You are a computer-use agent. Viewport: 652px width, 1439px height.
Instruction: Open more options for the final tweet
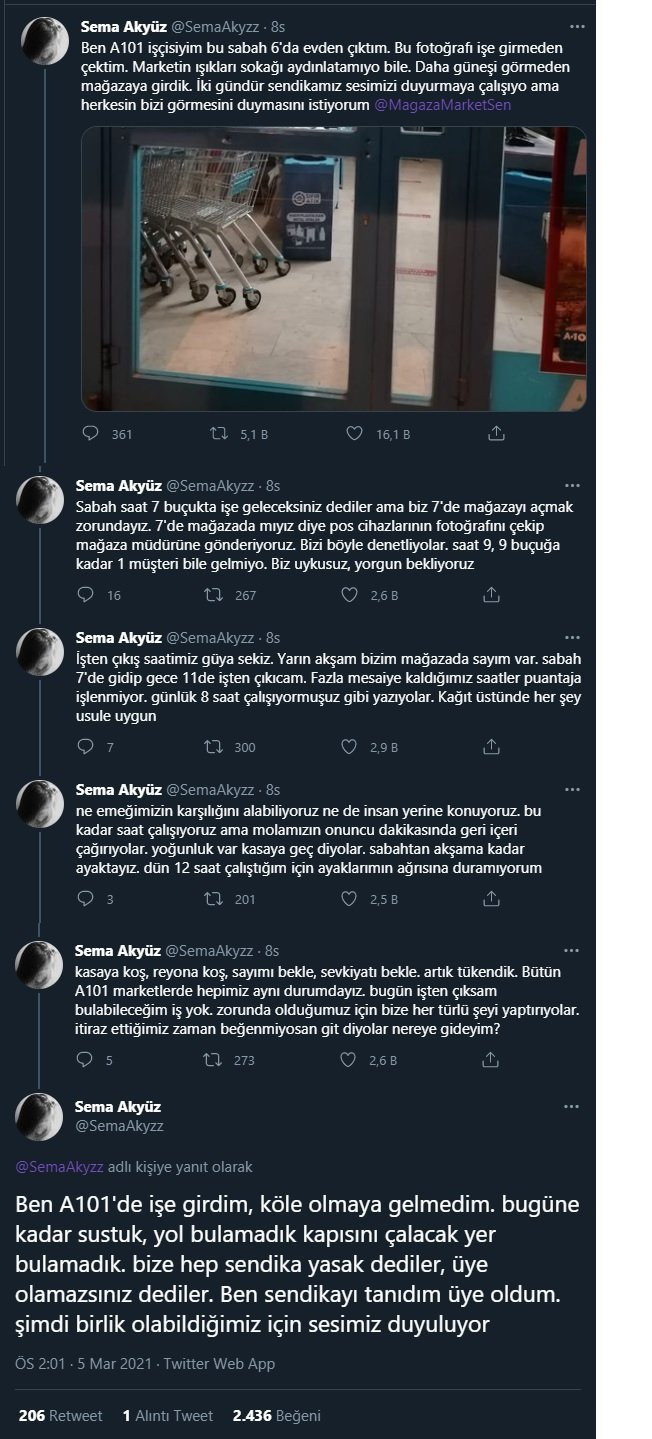(x=573, y=1106)
